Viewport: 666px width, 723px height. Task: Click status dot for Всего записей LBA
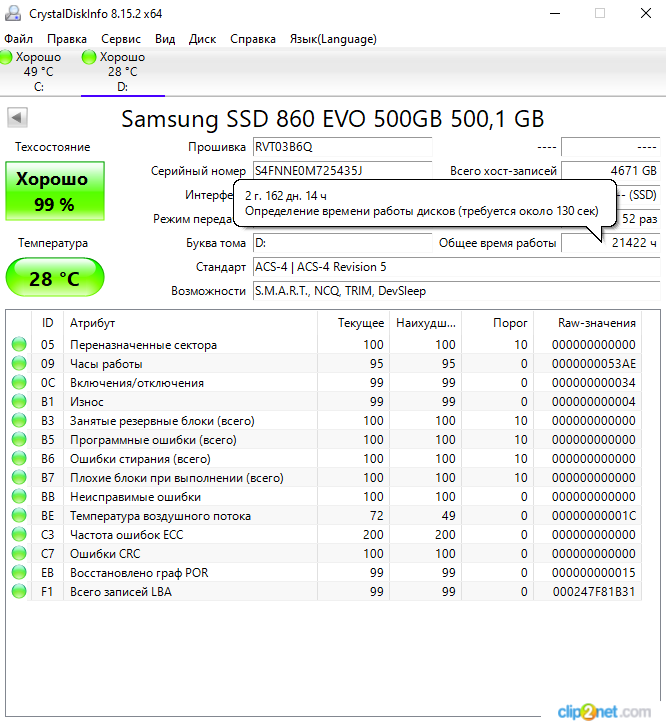(19, 592)
